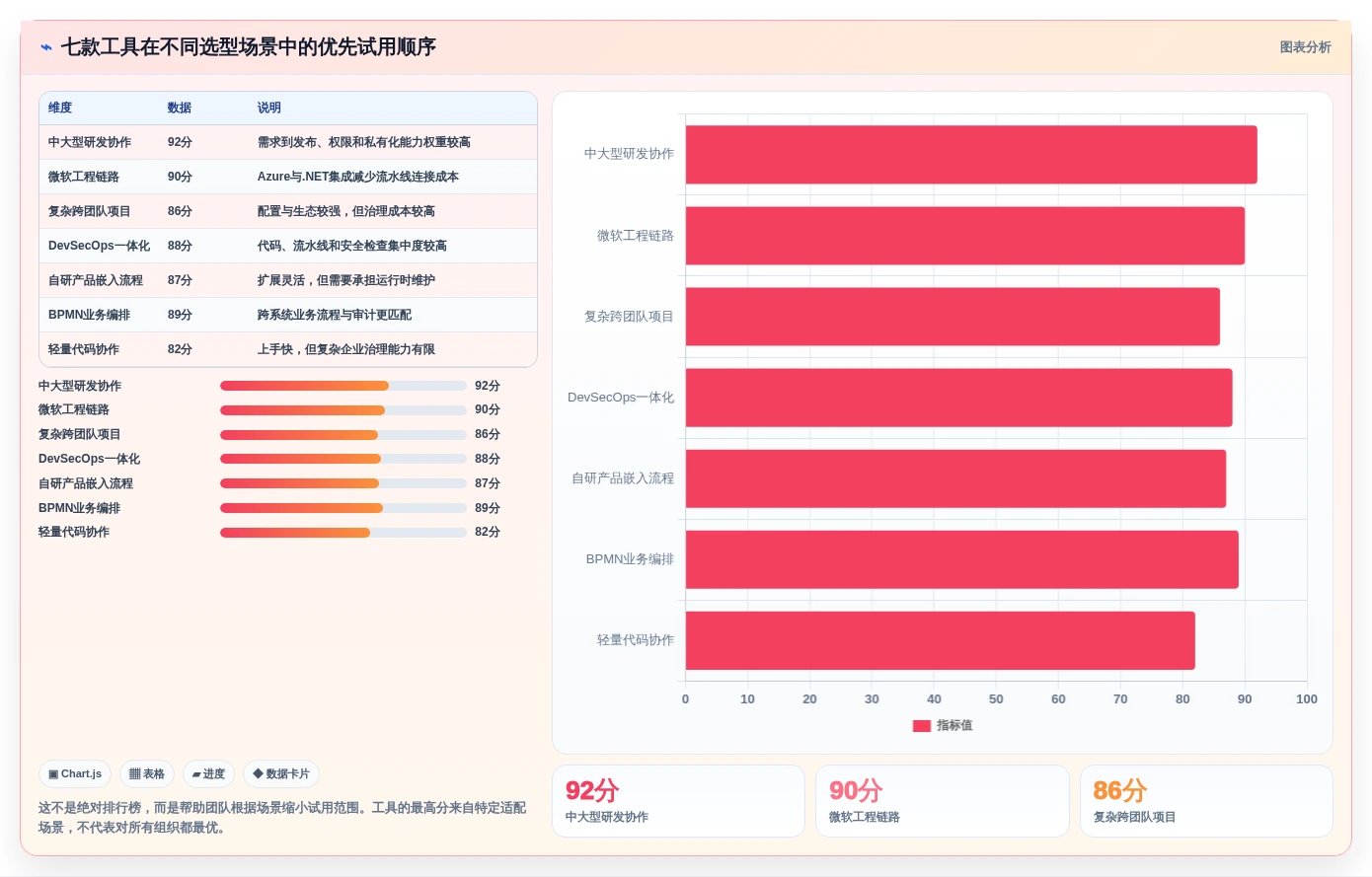The image size is (1372, 877).
Task: Click the Chart.js tag chip
Action: [75, 774]
